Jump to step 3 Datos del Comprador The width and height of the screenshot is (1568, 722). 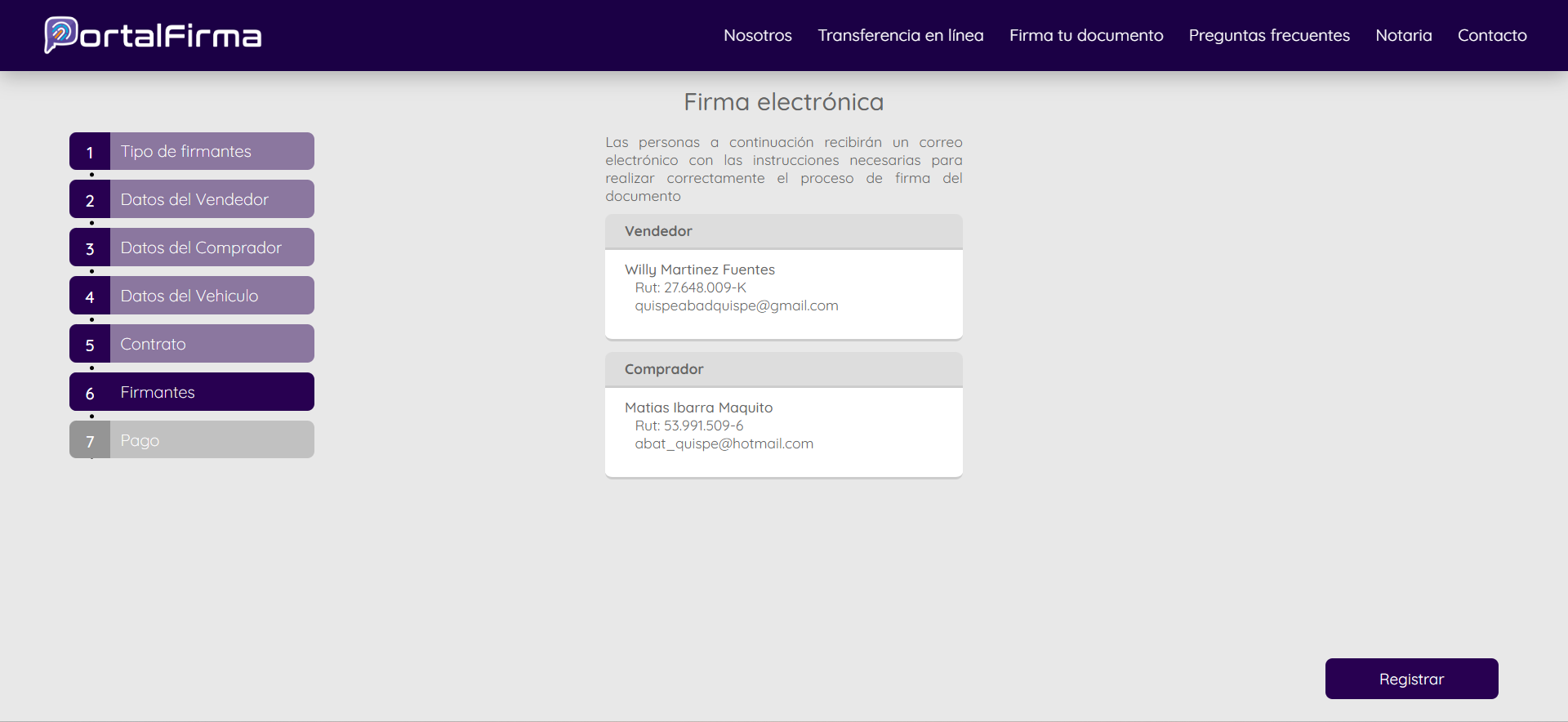pos(192,247)
